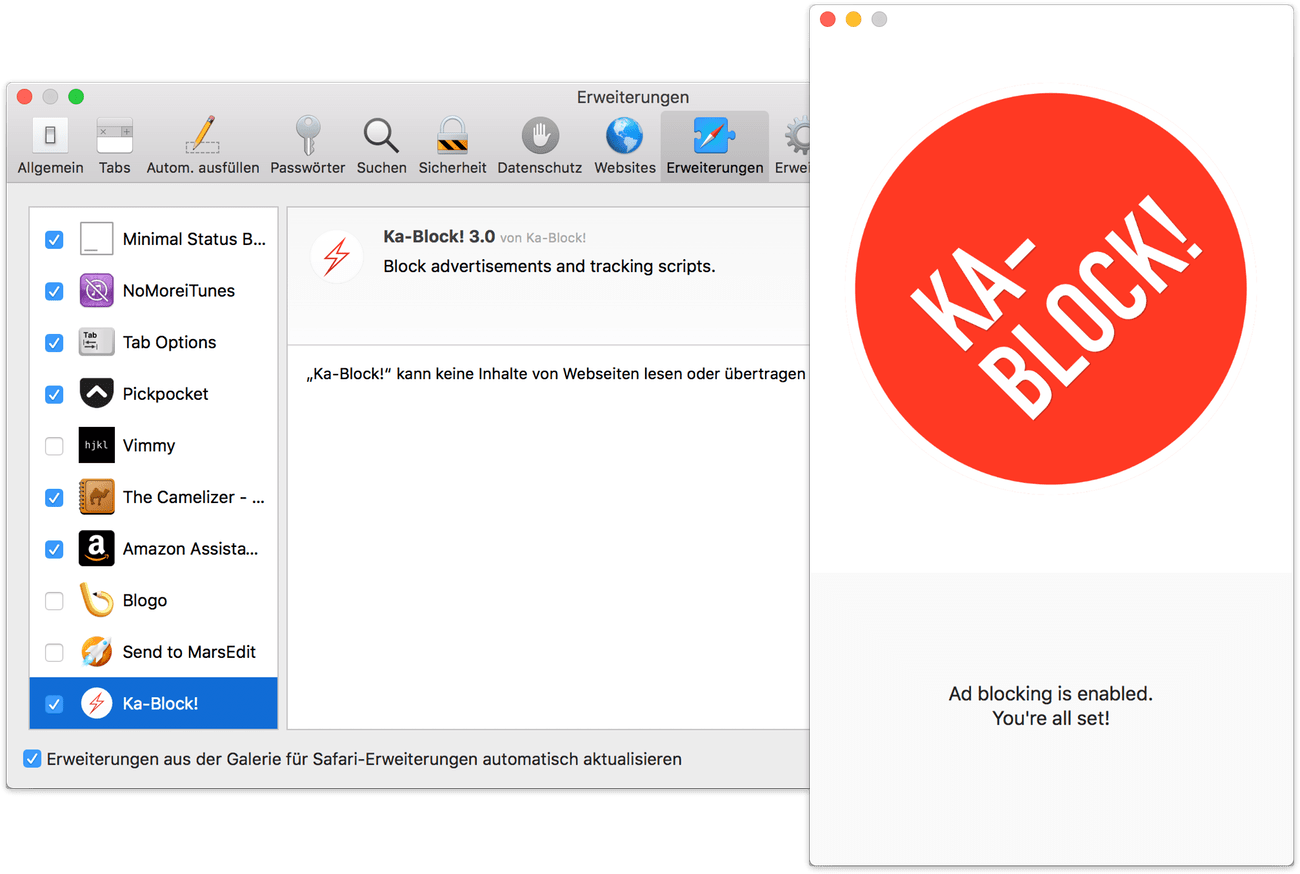Select the Erweiterungen toolbar tab
This screenshot has height=874, width=1300.
tap(714, 146)
